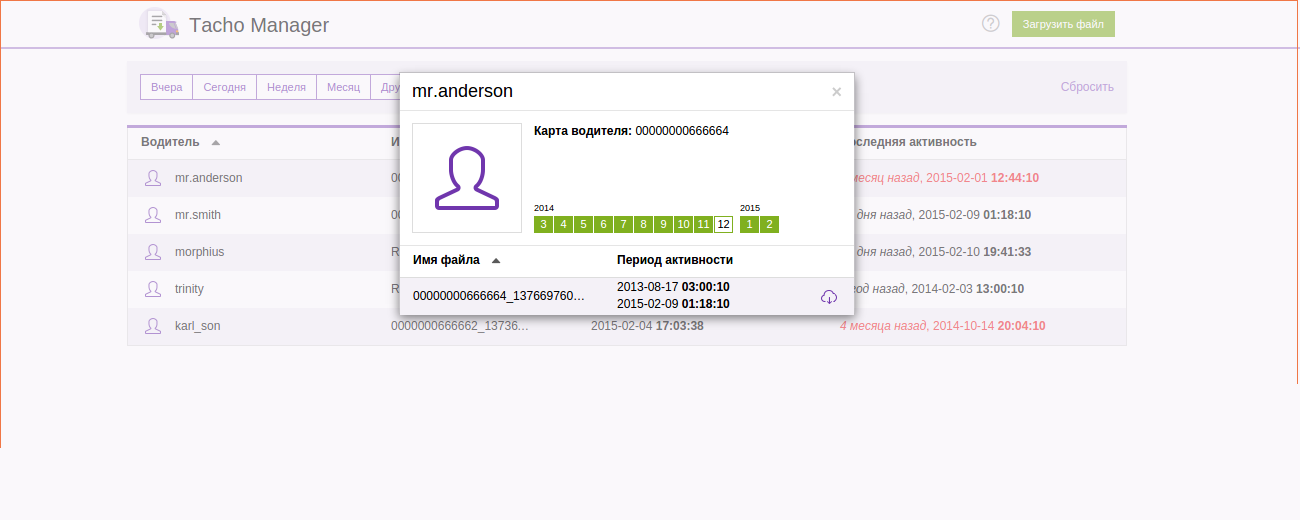This screenshot has width=1300, height=520.
Task: Select the Сегодня filter tab
Action: tap(224, 87)
